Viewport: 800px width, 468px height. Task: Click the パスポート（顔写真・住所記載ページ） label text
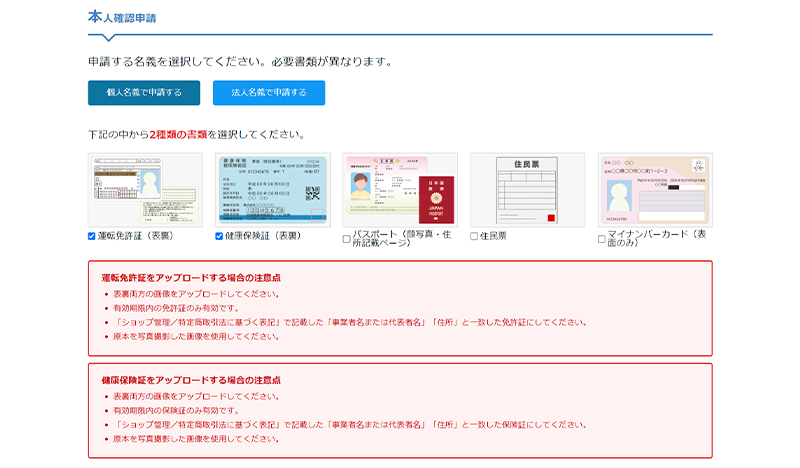coord(400,237)
